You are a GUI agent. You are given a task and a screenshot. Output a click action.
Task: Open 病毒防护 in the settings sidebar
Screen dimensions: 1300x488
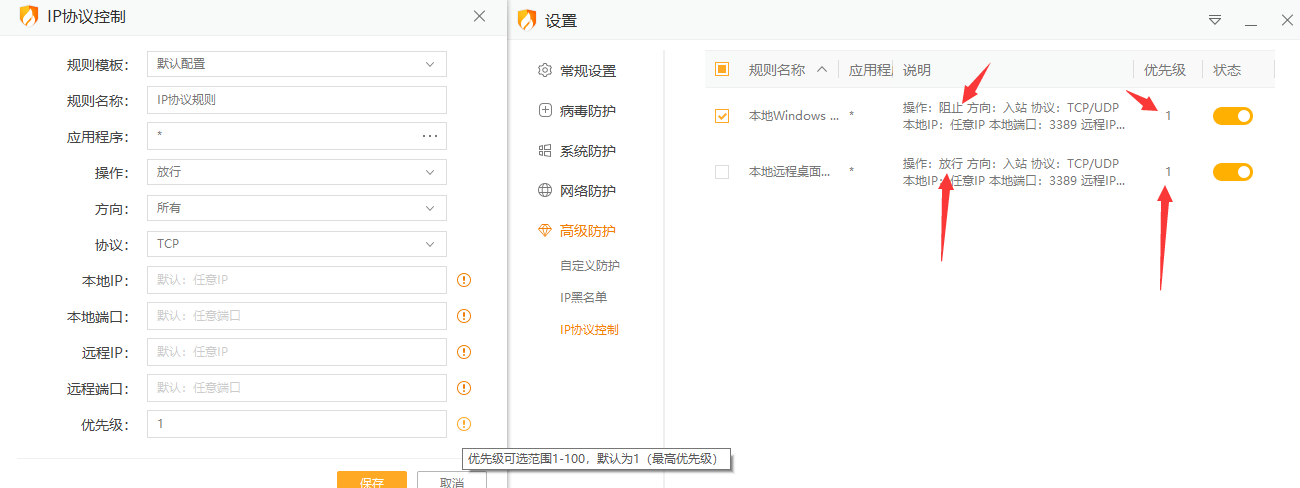coord(587,111)
